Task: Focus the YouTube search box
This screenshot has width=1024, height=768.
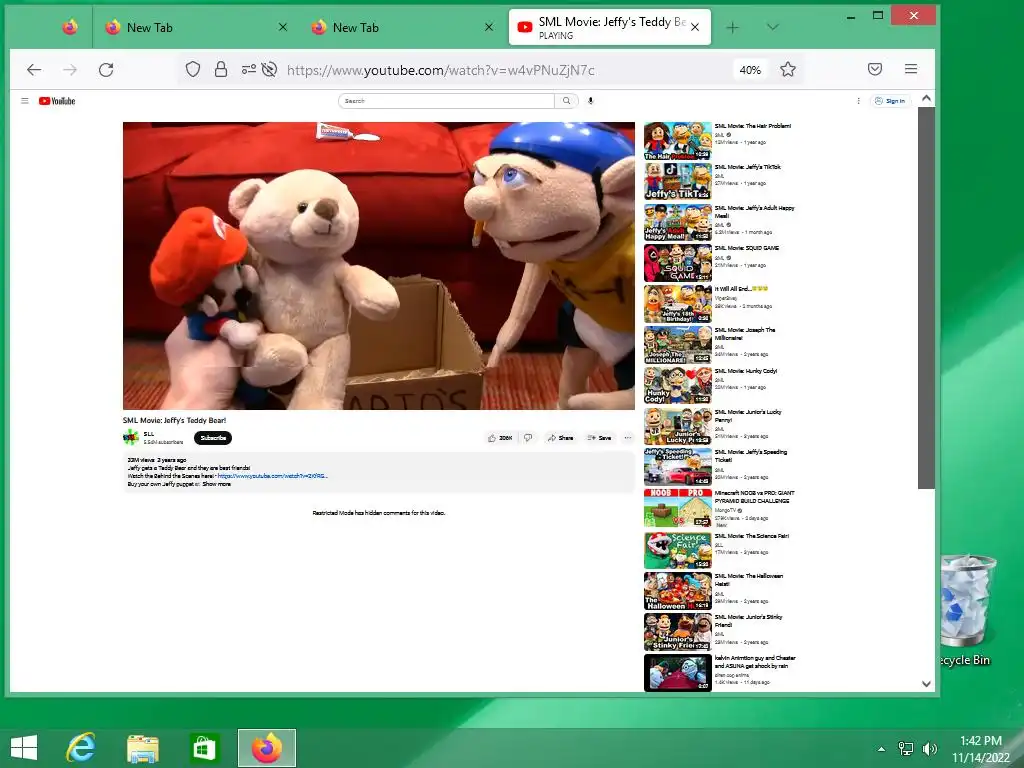Action: coord(446,101)
